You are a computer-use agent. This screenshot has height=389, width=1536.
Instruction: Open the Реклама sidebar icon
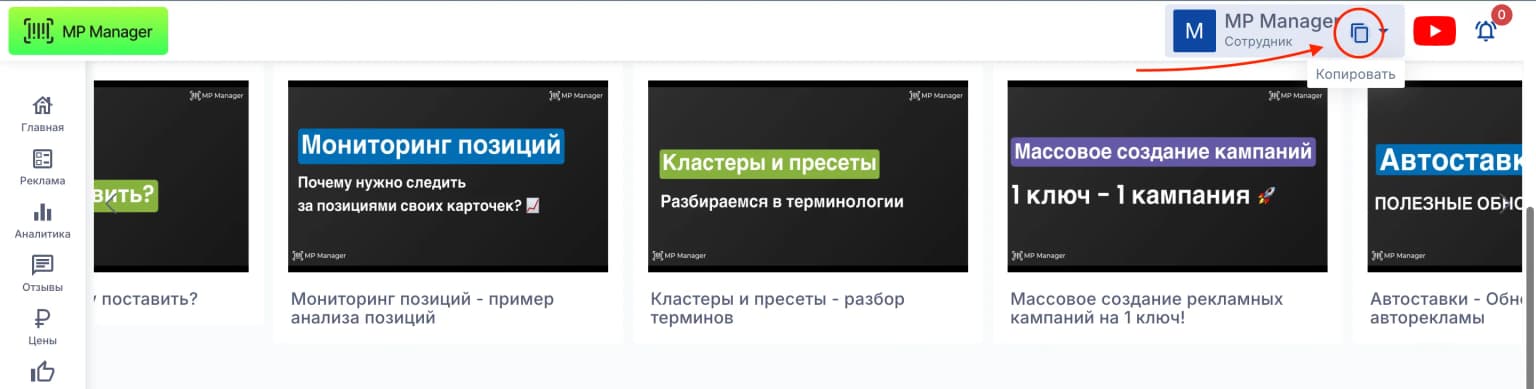(42, 159)
